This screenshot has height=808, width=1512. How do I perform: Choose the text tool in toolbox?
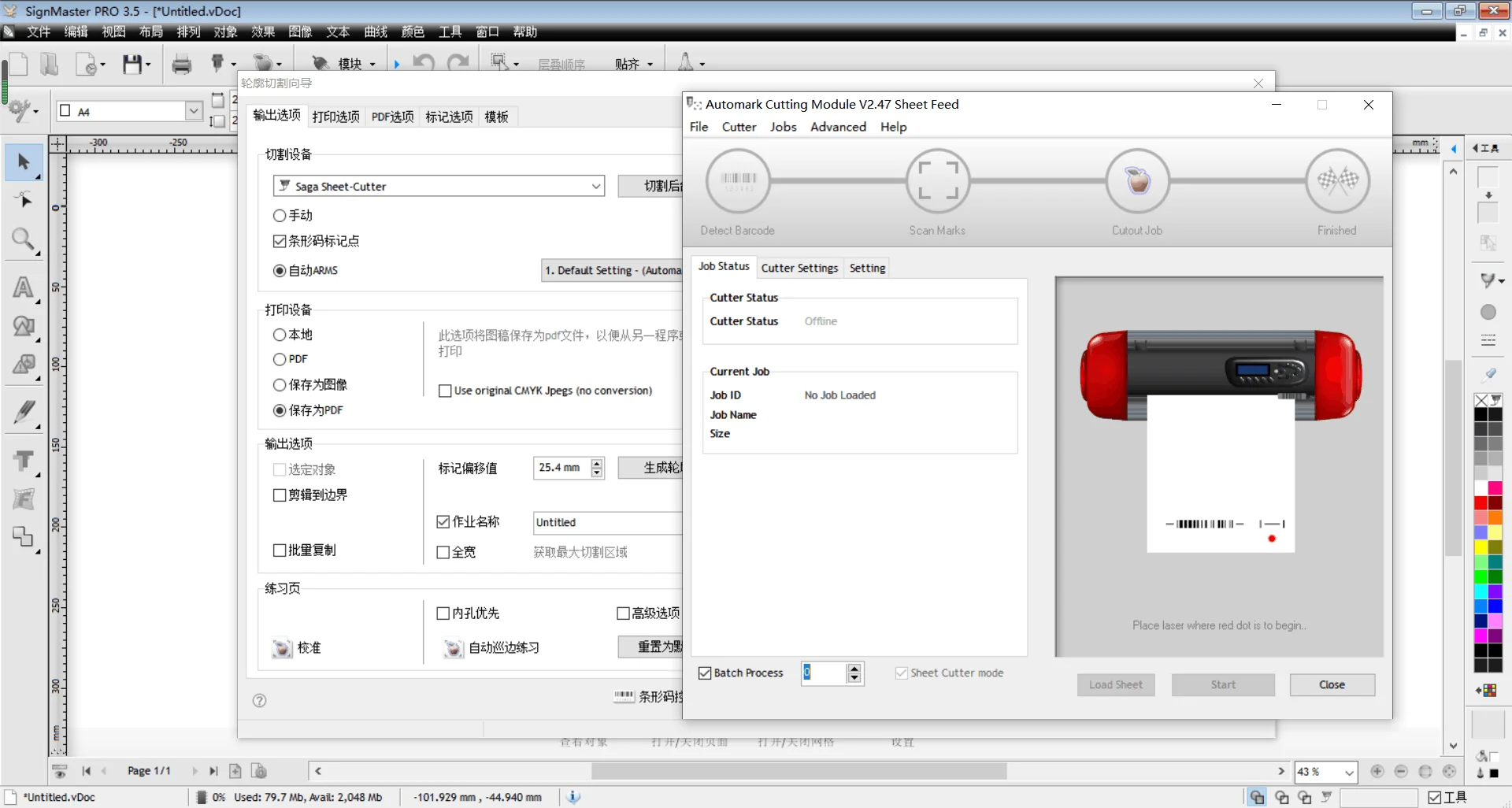coord(24,287)
